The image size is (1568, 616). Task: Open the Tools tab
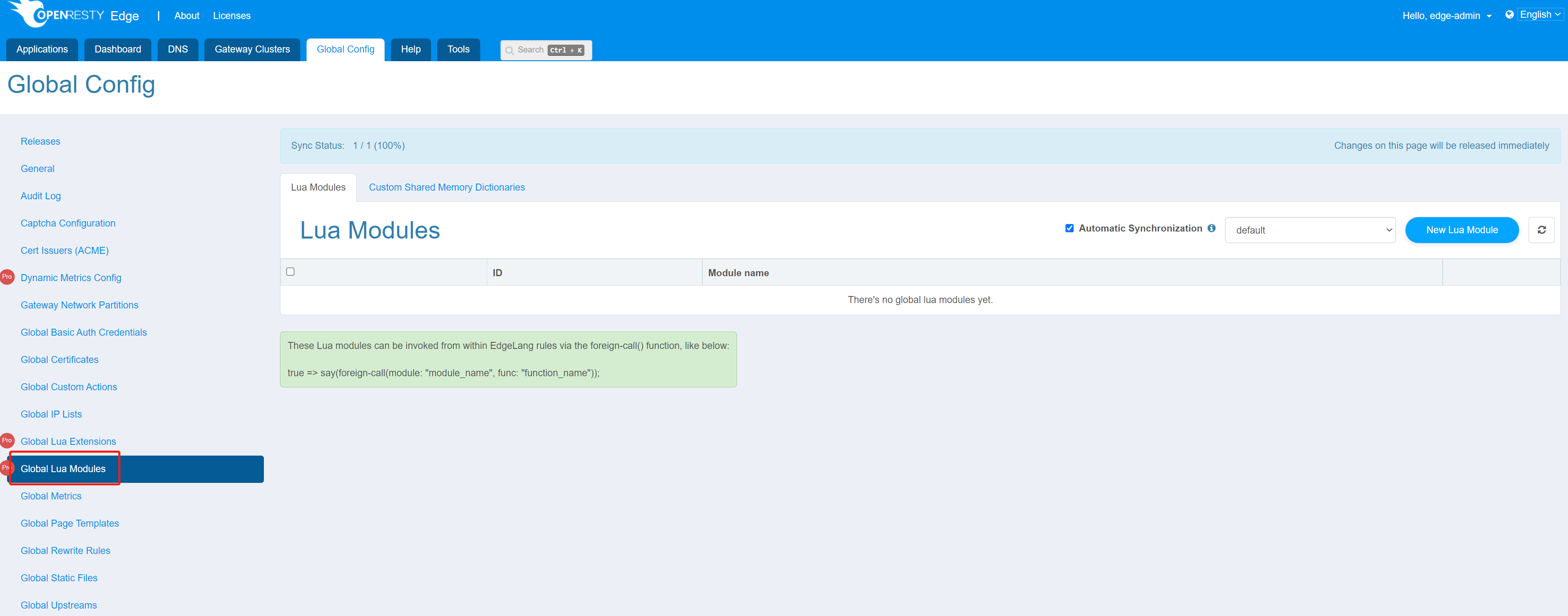458,49
